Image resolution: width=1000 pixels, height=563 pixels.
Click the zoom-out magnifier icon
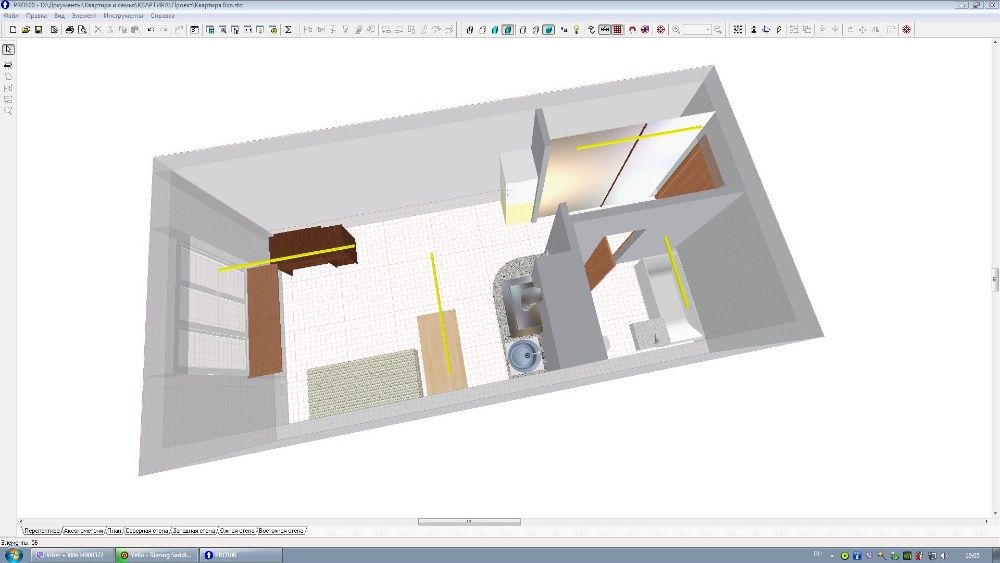pos(718,29)
